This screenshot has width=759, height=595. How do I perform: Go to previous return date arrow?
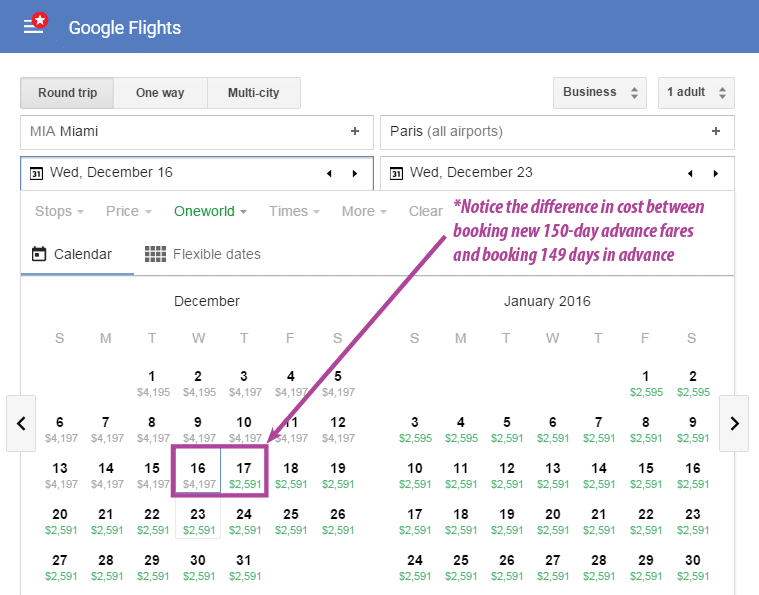pos(690,173)
